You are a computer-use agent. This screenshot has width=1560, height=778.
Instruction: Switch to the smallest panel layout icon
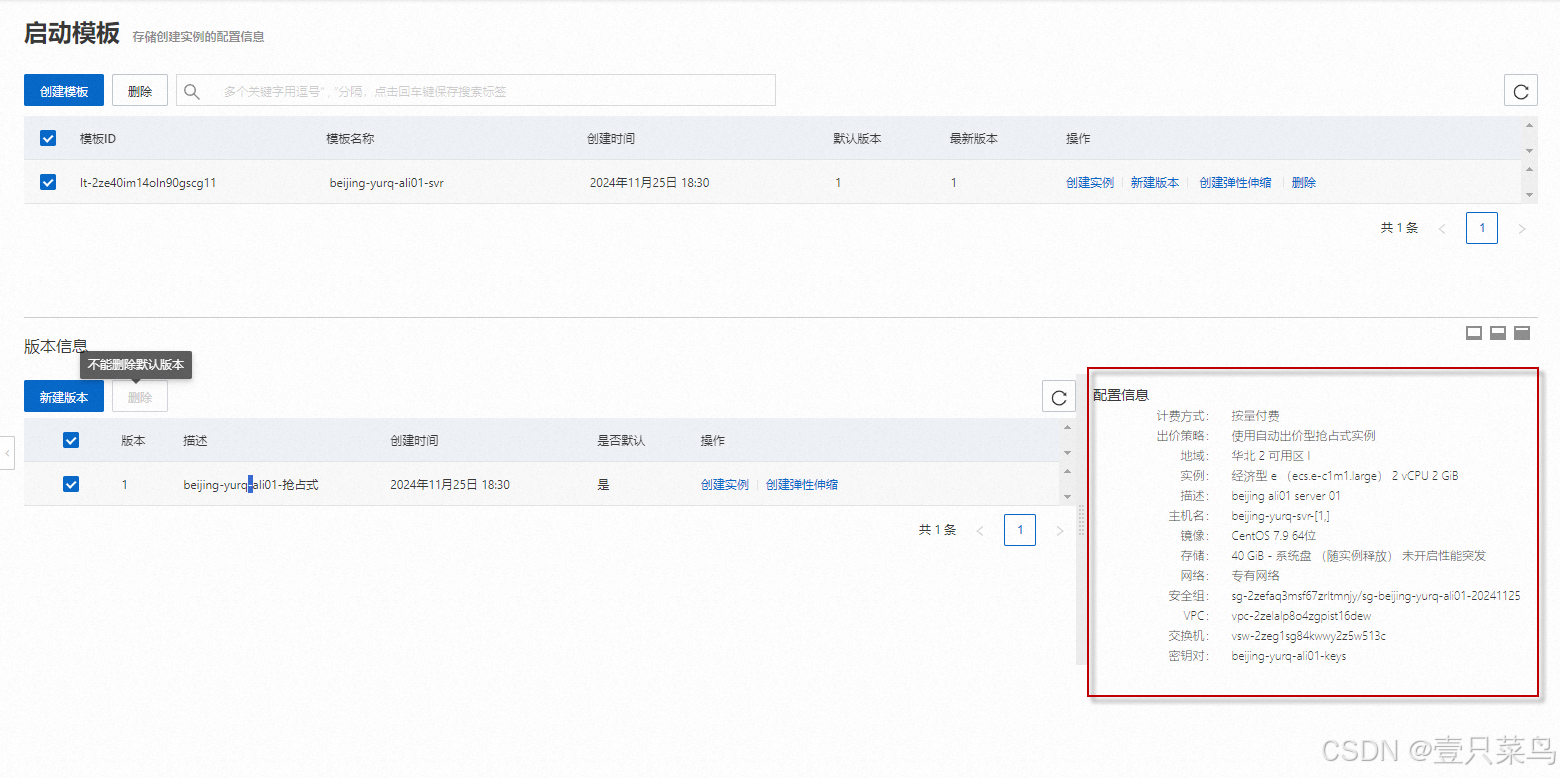click(1474, 333)
